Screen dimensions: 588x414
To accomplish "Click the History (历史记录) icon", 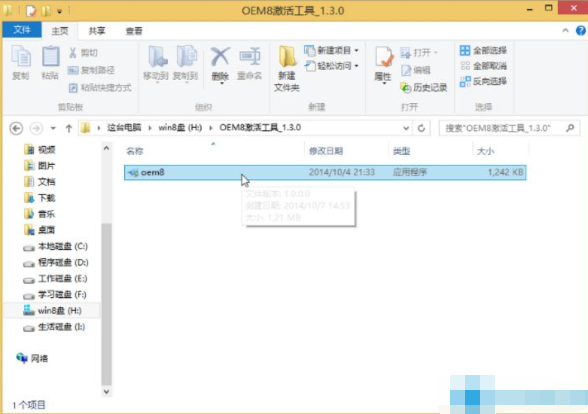I will coord(424,87).
